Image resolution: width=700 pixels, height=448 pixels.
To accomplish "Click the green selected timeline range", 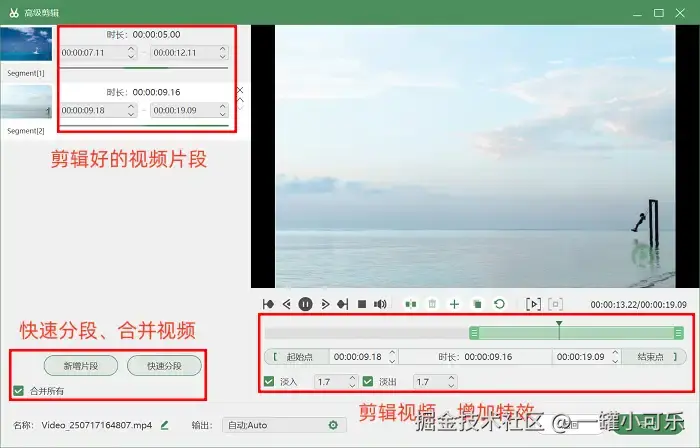I will [x=576, y=333].
